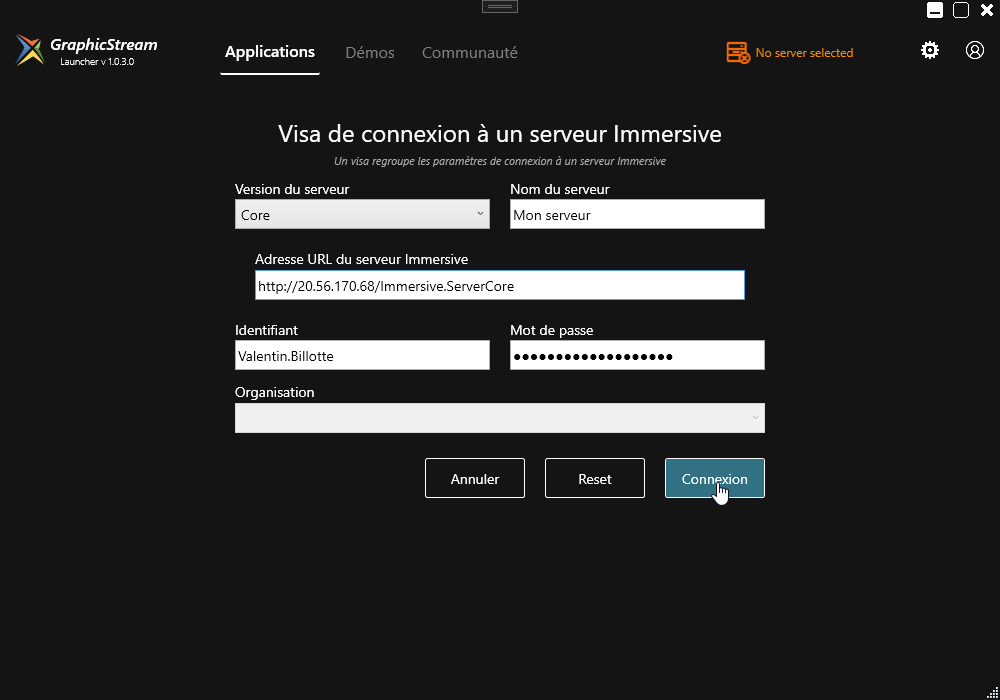
Task: Click the 'Nom du serveur' label
Action: coord(560,189)
